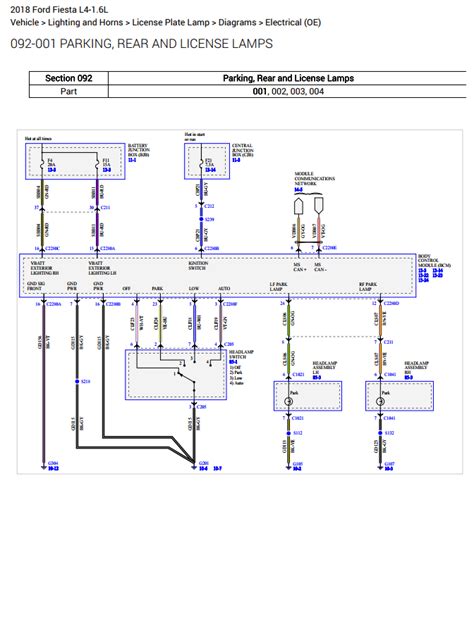Click the LH Park lamp bulb symbol
This screenshot has width=474, height=636.
(x=289, y=401)
